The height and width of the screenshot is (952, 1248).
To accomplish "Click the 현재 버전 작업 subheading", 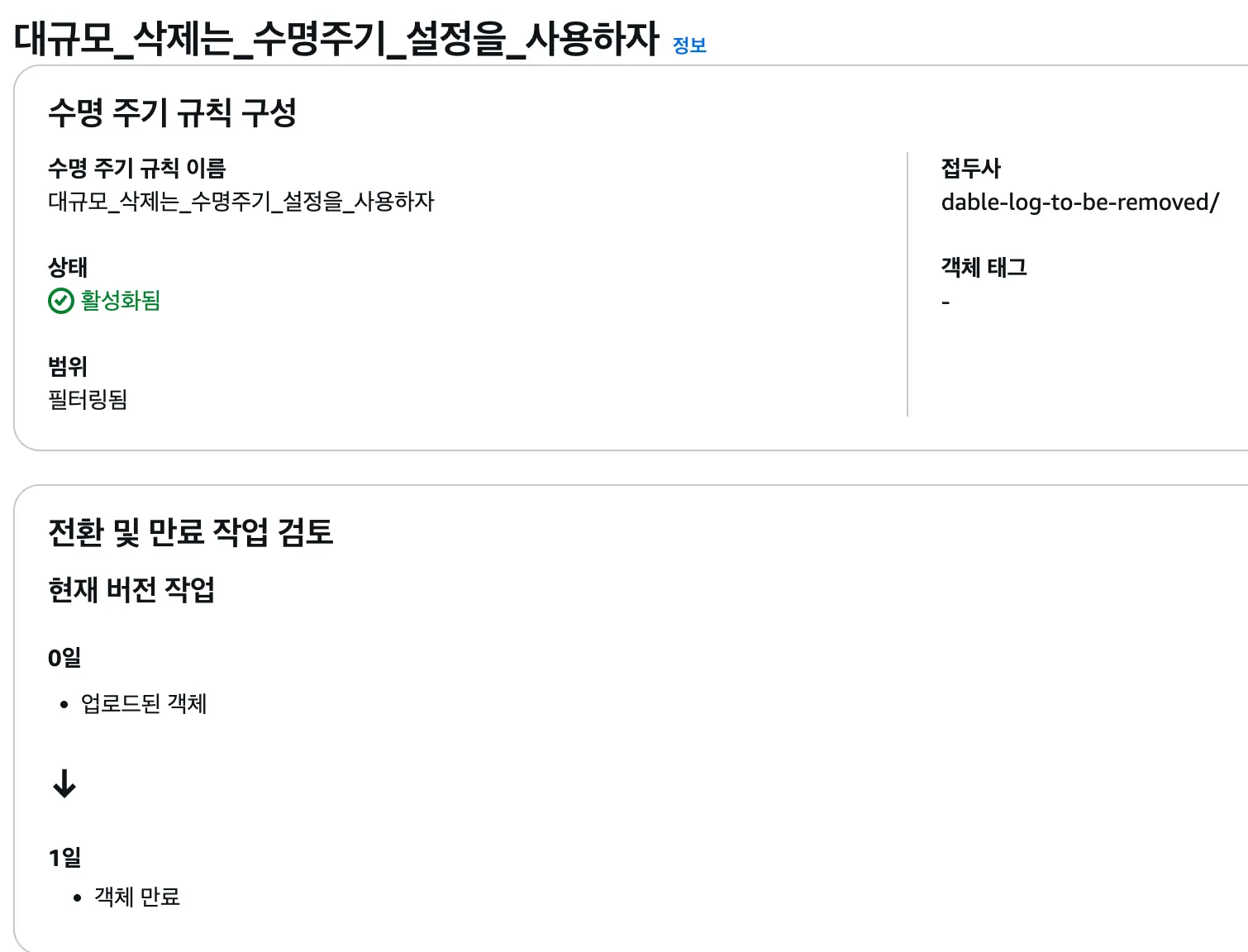I will coord(131,590).
